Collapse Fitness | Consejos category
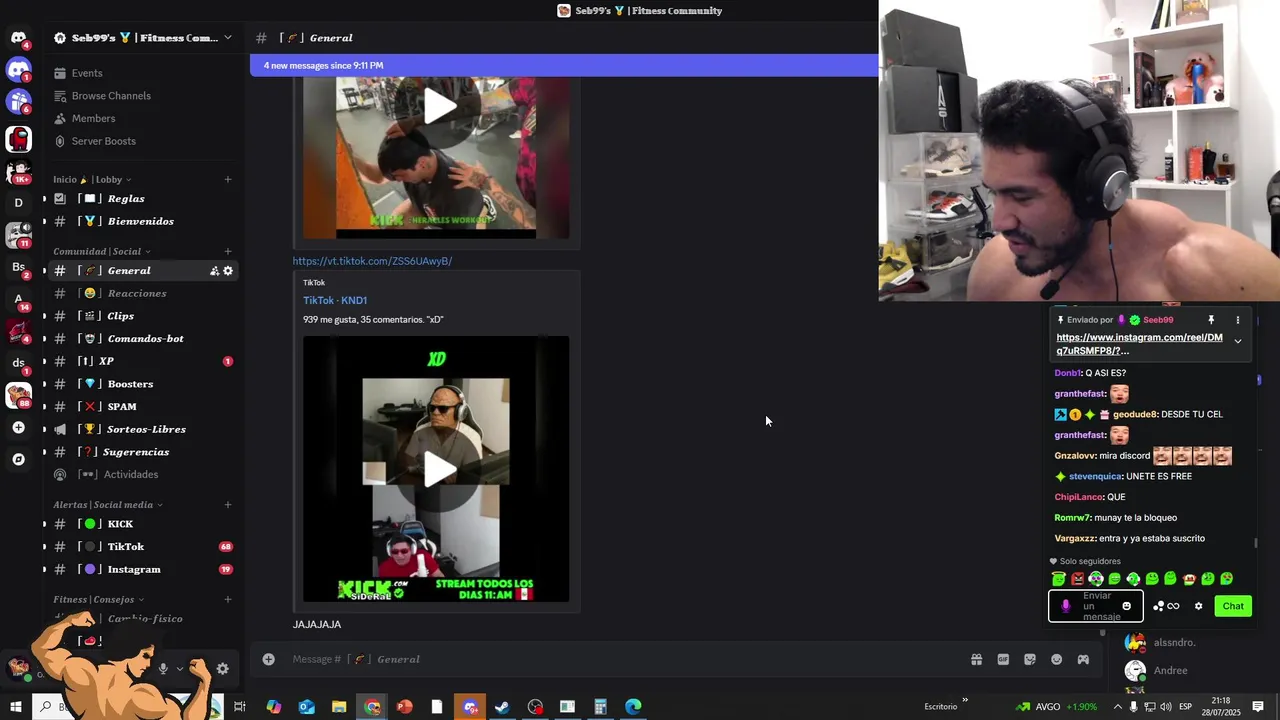 point(98,600)
